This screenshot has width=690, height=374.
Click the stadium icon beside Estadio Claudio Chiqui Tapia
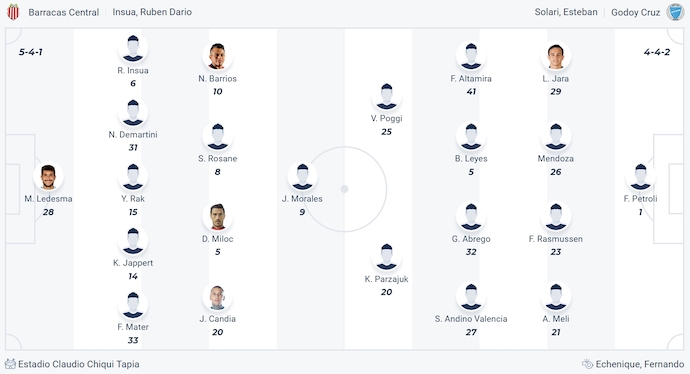(10, 364)
